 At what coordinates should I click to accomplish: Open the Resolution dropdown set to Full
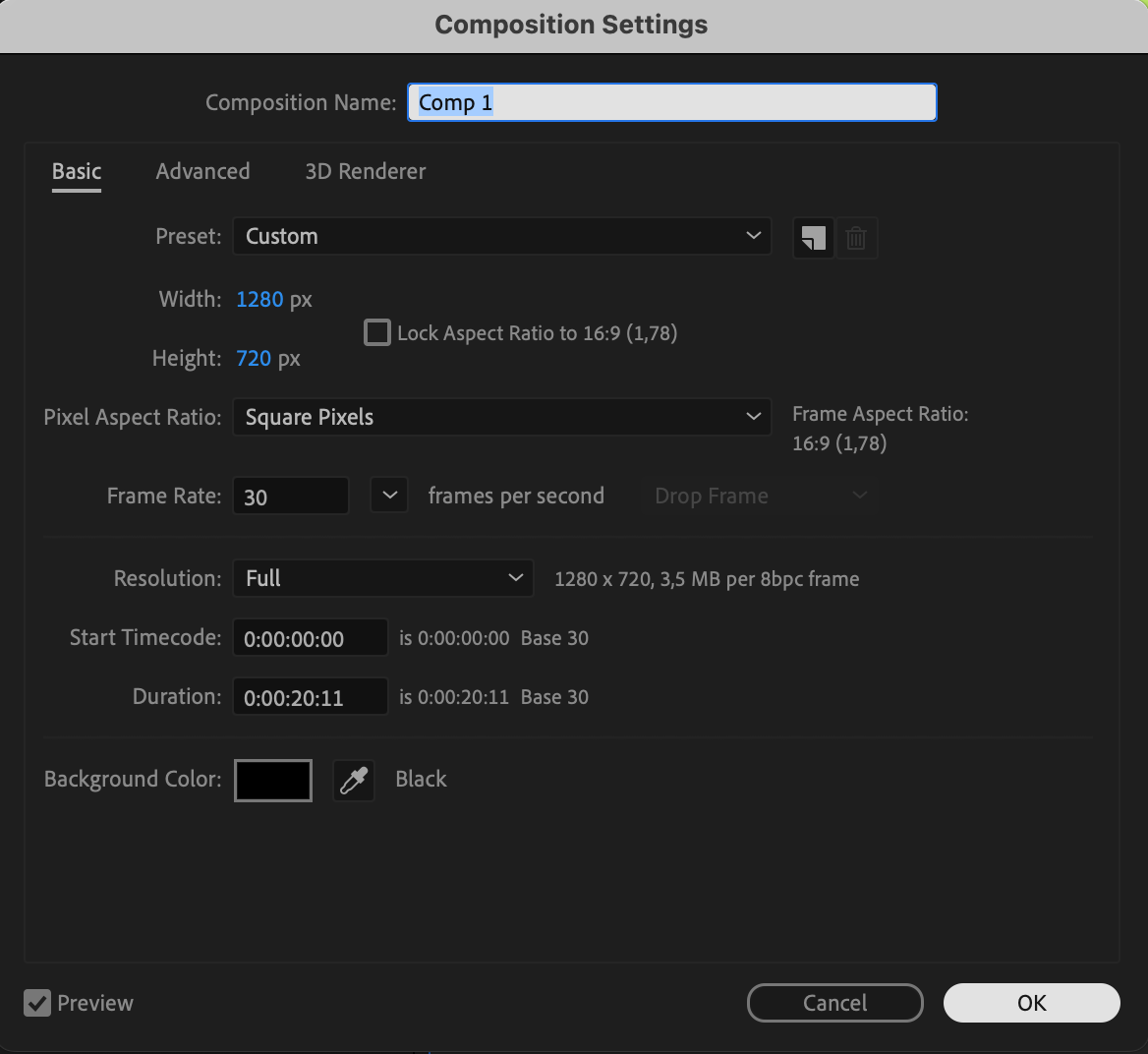tap(382, 578)
